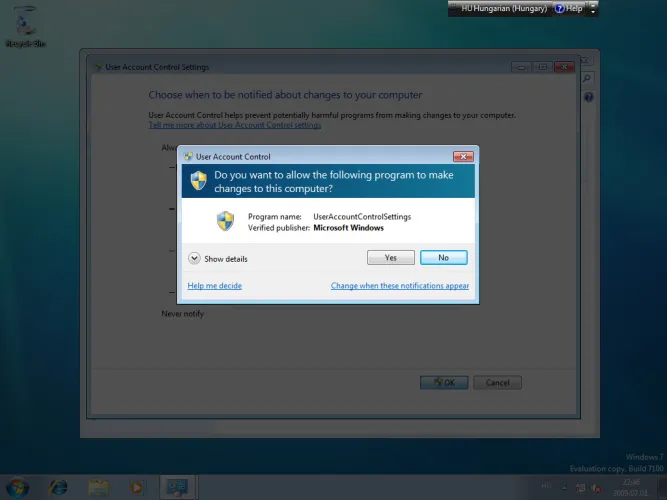
Task: Click OK in UAC Settings window
Action: pyautogui.click(x=444, y=382)
